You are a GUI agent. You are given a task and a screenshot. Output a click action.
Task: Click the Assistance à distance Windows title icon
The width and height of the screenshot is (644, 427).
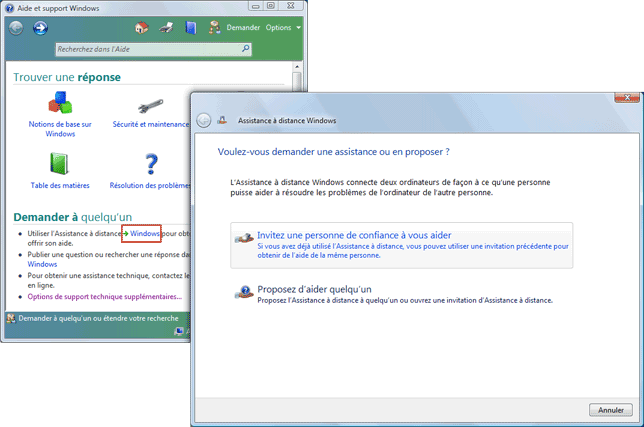(222, 120)
